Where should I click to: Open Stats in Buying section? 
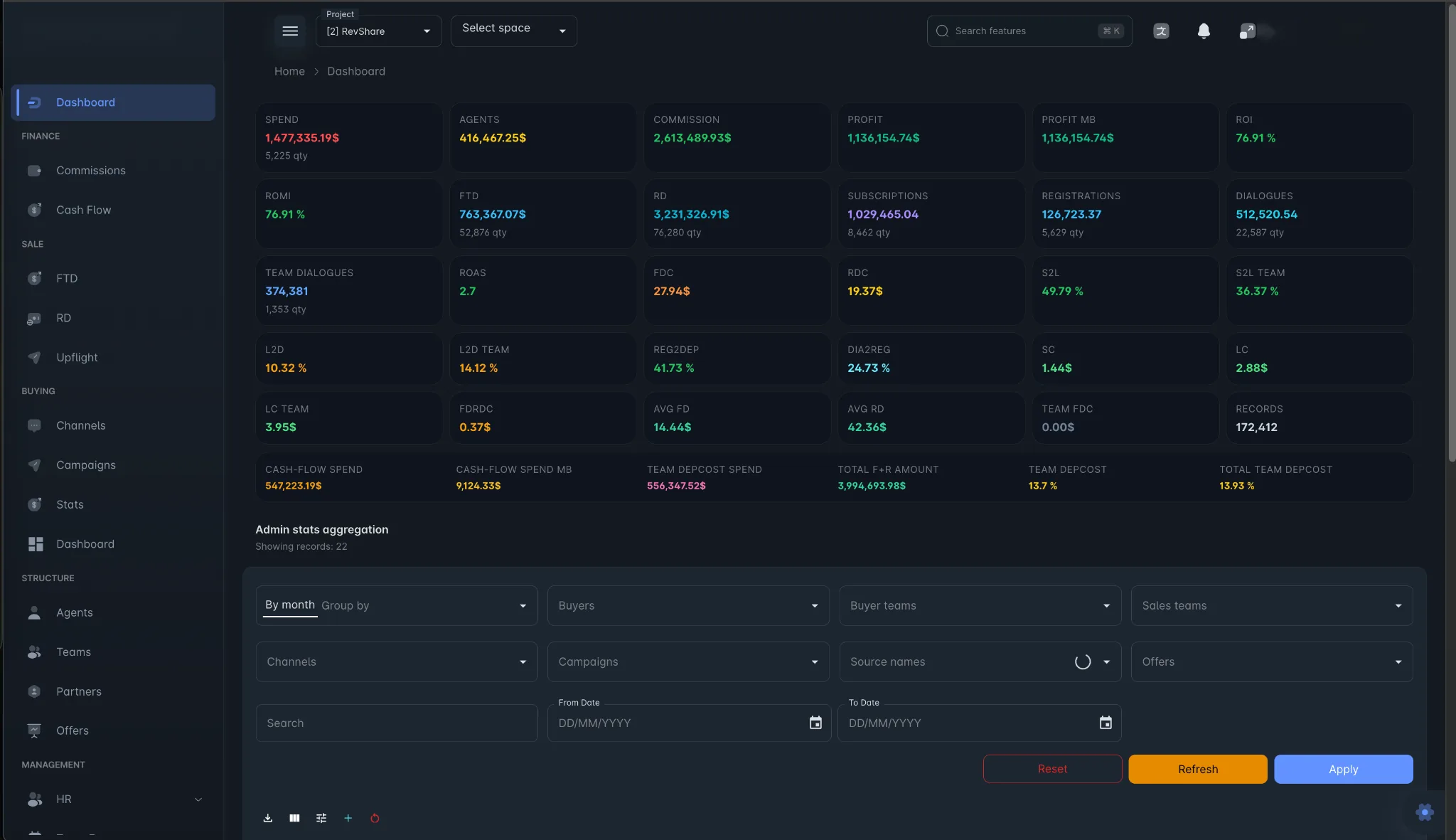click(x=112, y=504)
